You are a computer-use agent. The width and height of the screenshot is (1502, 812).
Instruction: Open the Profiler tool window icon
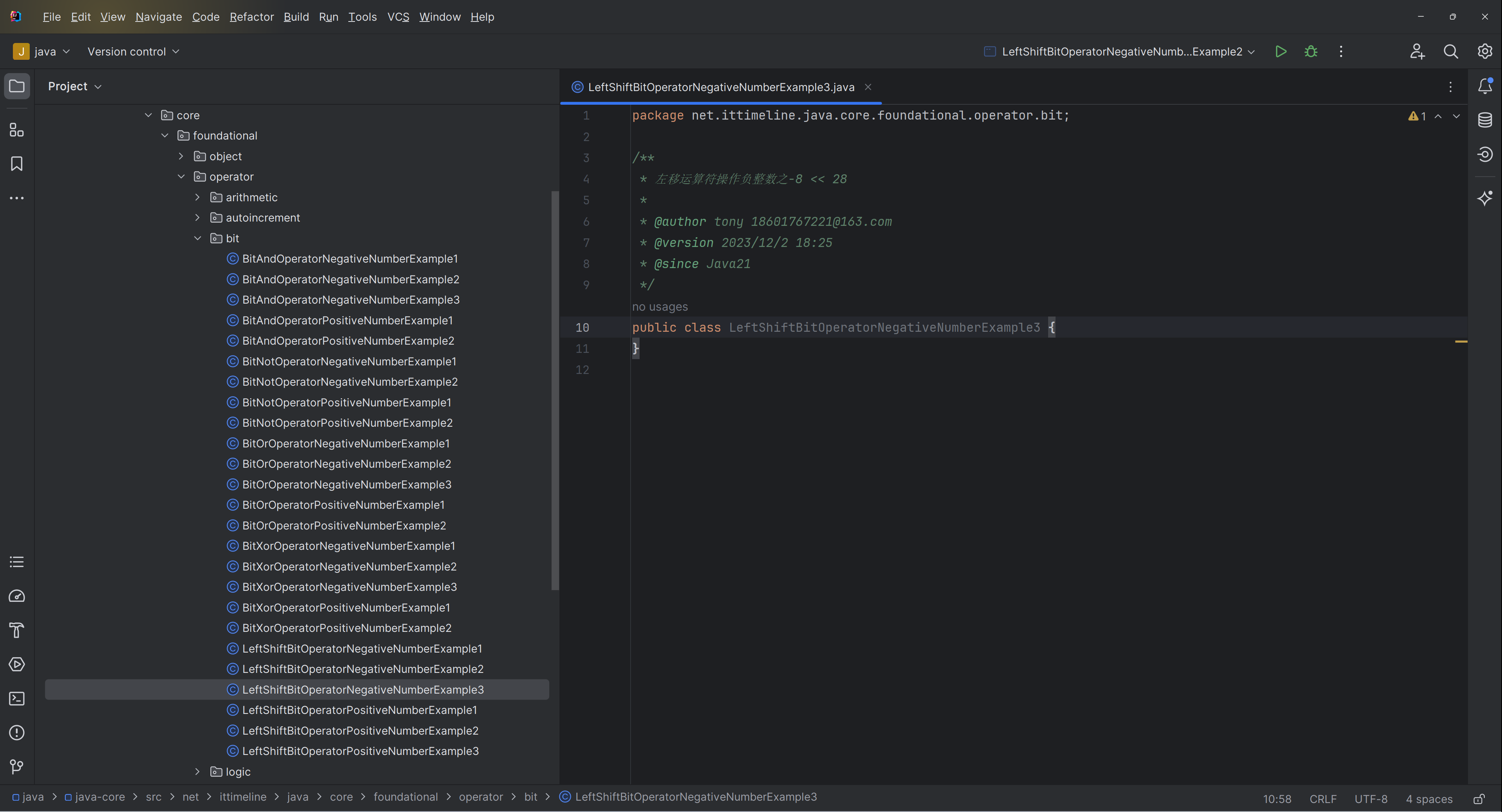[17, 596]
